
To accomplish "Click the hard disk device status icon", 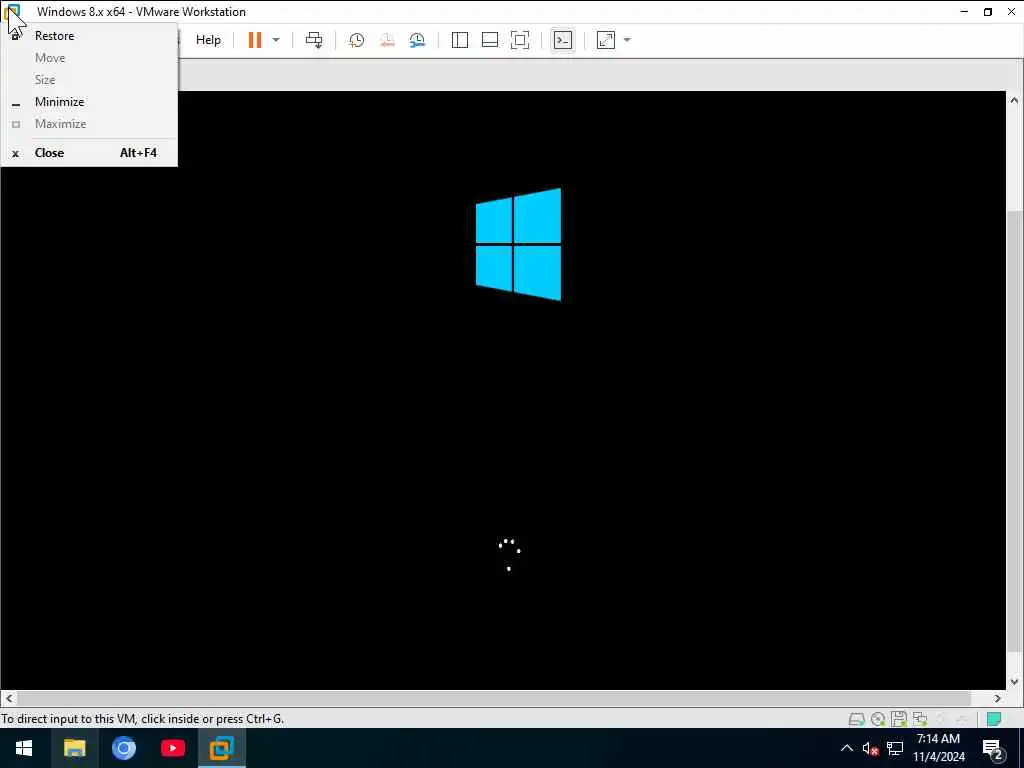I will [856, 719].
